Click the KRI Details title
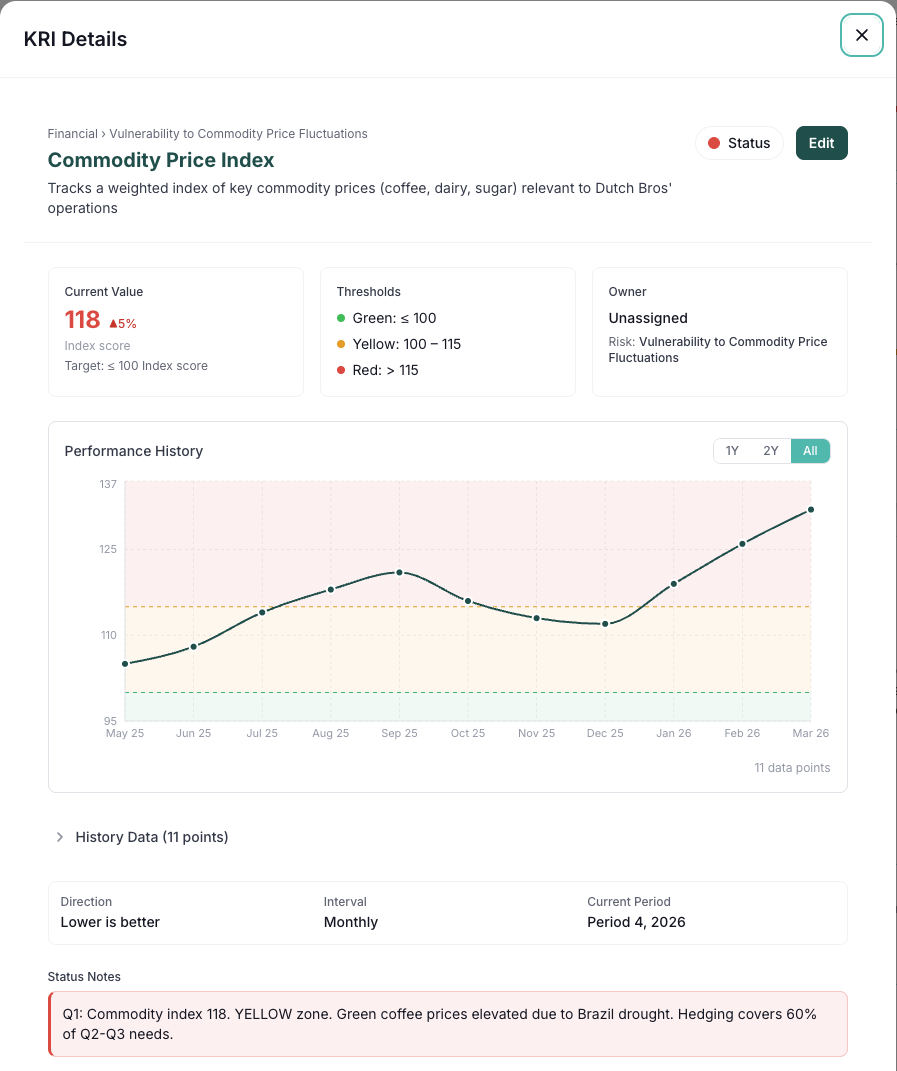 75,39
